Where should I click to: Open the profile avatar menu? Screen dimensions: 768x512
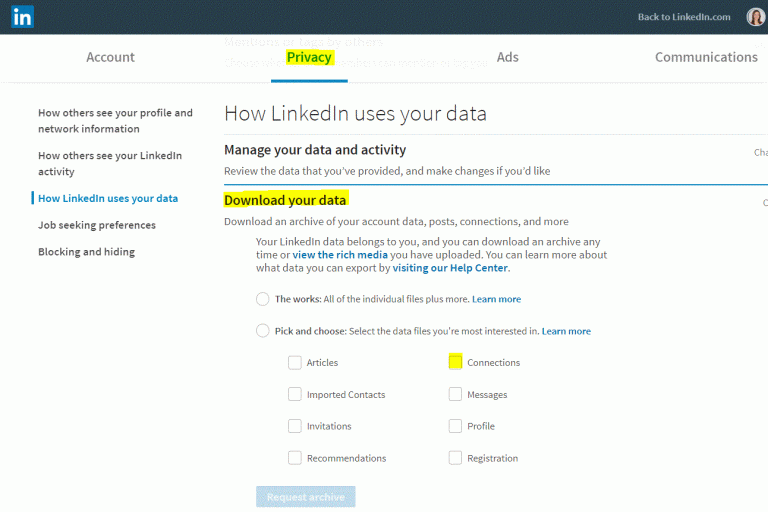(755, 17)
